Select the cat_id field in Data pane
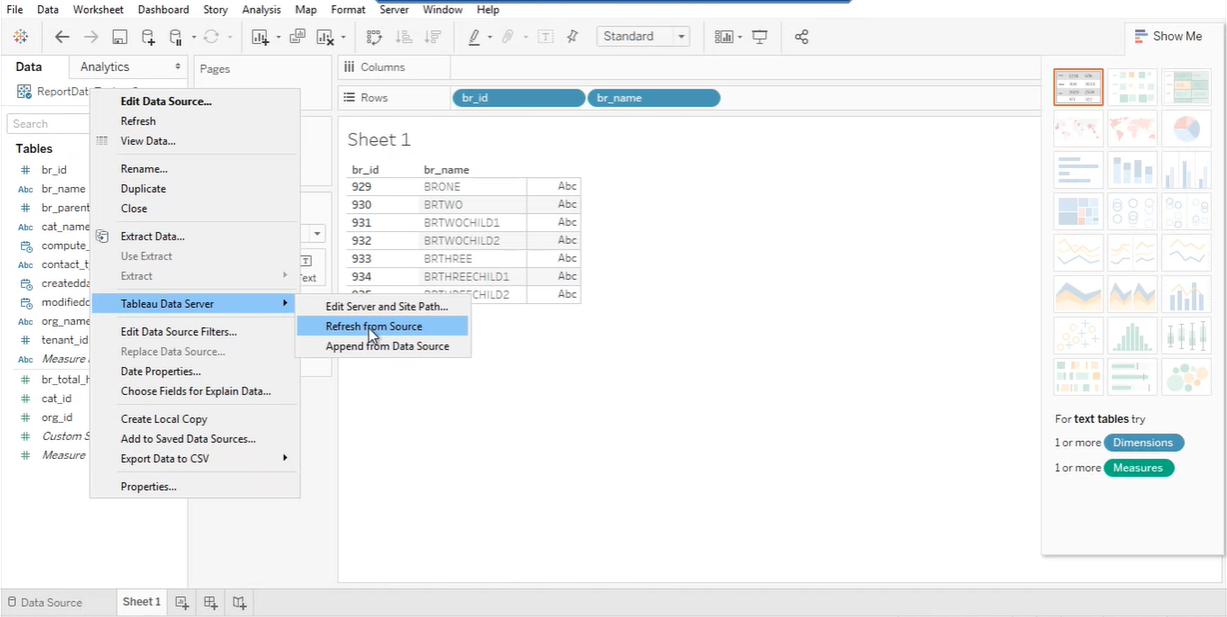This screenshot has width=1227, height=617. coord(56,398)
